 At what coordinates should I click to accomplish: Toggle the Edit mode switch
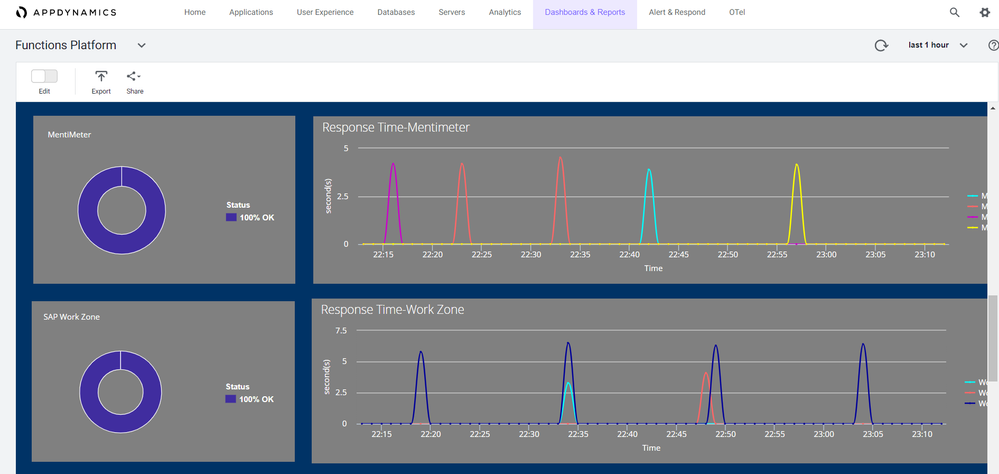click(x=44, y=76)
